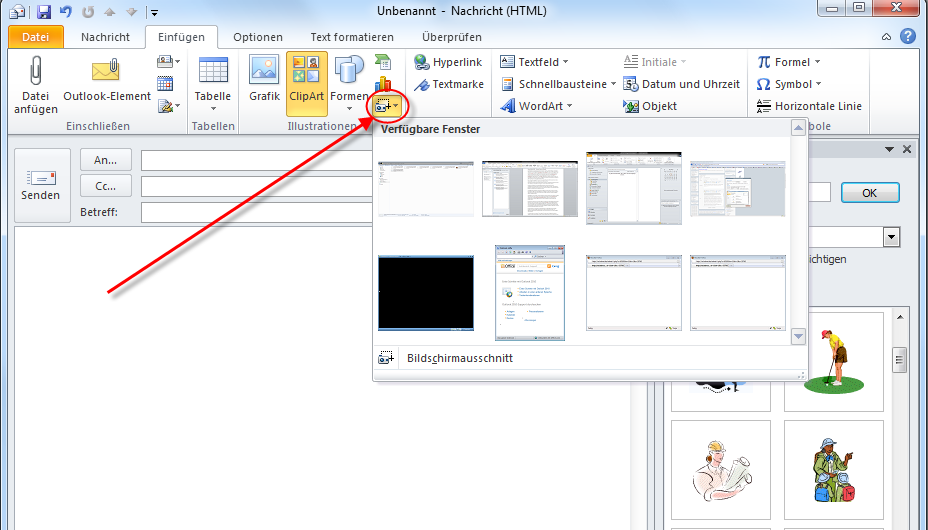
Task: Click the An... recipients button
Action: pos(106,160)
